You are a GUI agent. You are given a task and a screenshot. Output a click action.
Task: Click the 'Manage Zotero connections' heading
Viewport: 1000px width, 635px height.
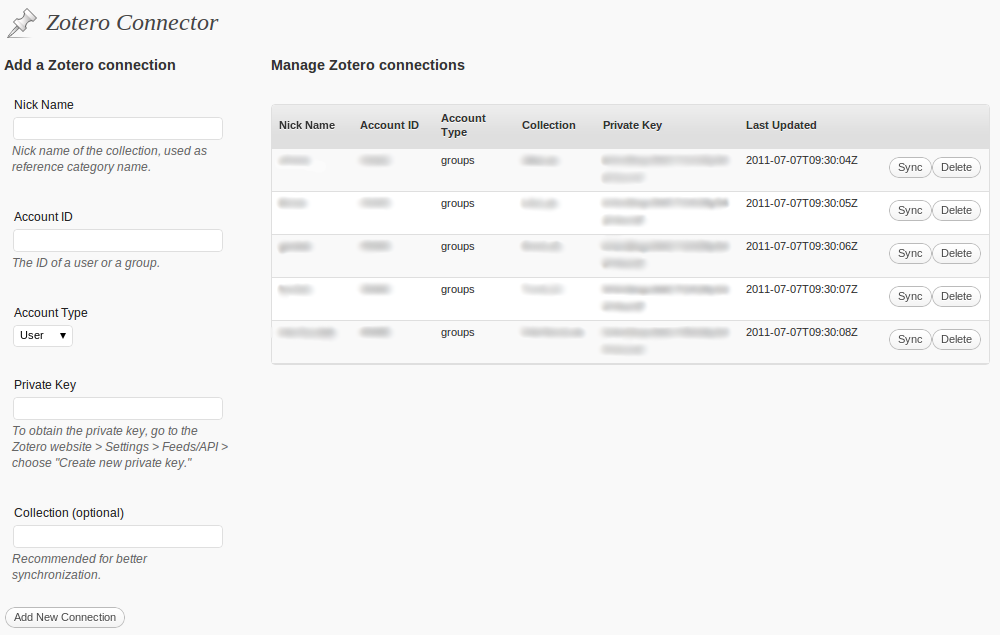[x=368, y=65]
